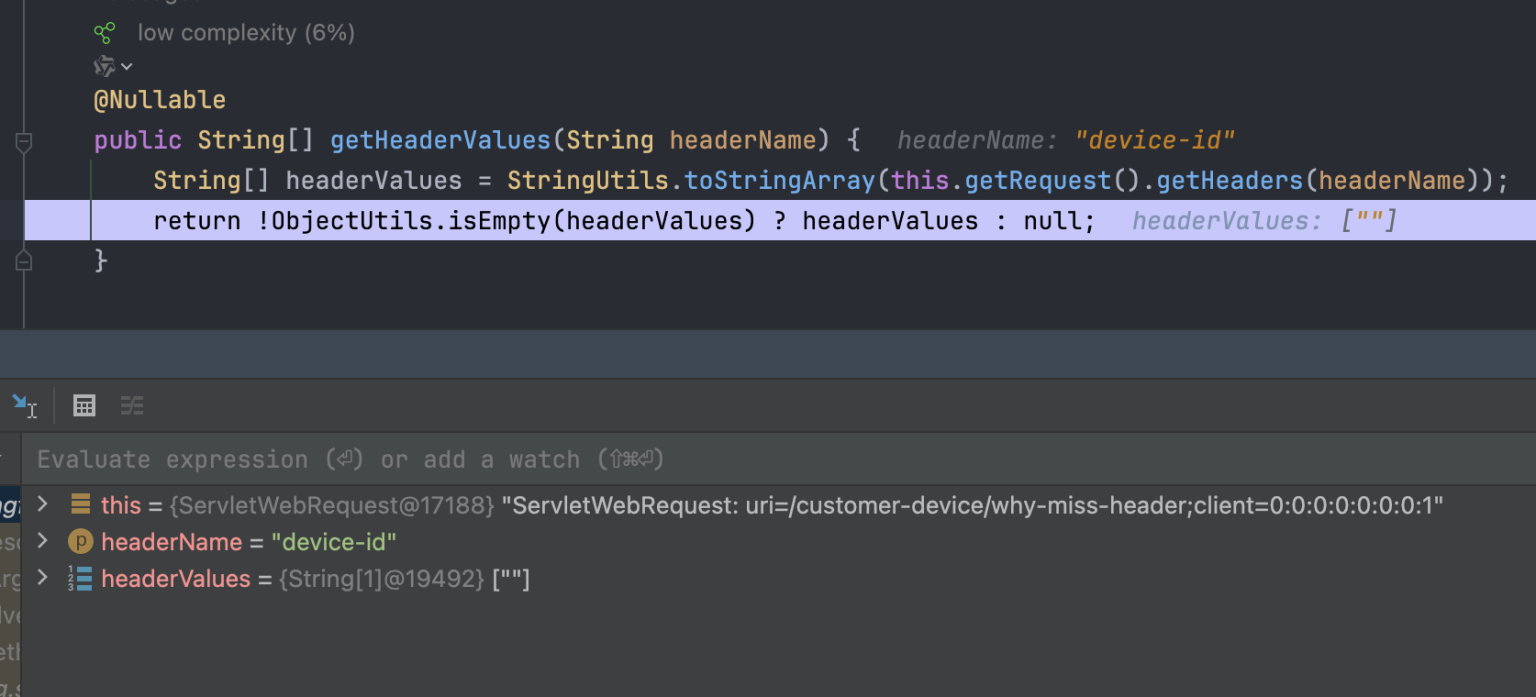Click the inline headerName "device-id" hint
1536x697 pixels.
click(x=1066, y=141)
